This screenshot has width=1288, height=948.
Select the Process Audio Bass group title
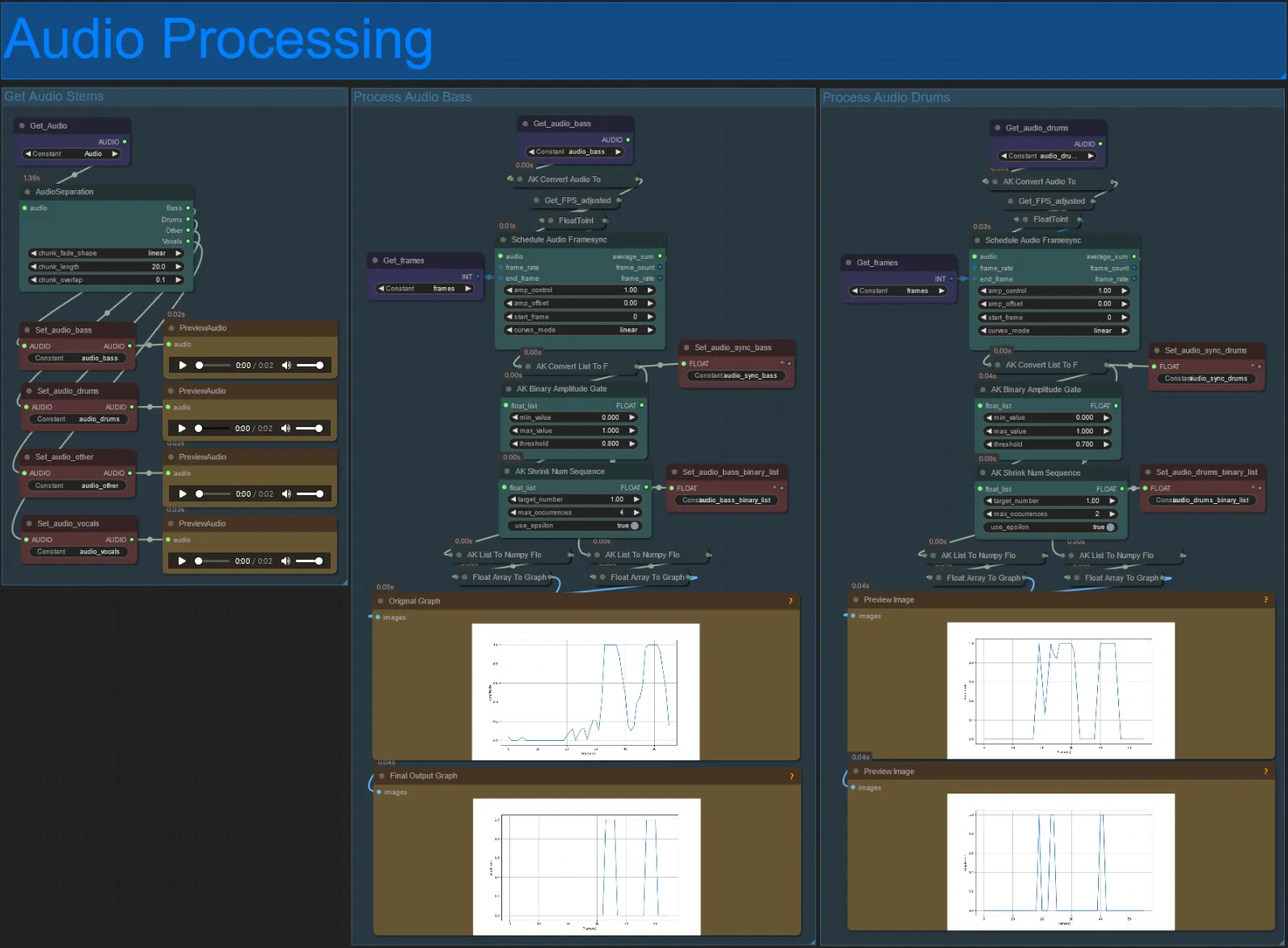click(x=412, y=97)
